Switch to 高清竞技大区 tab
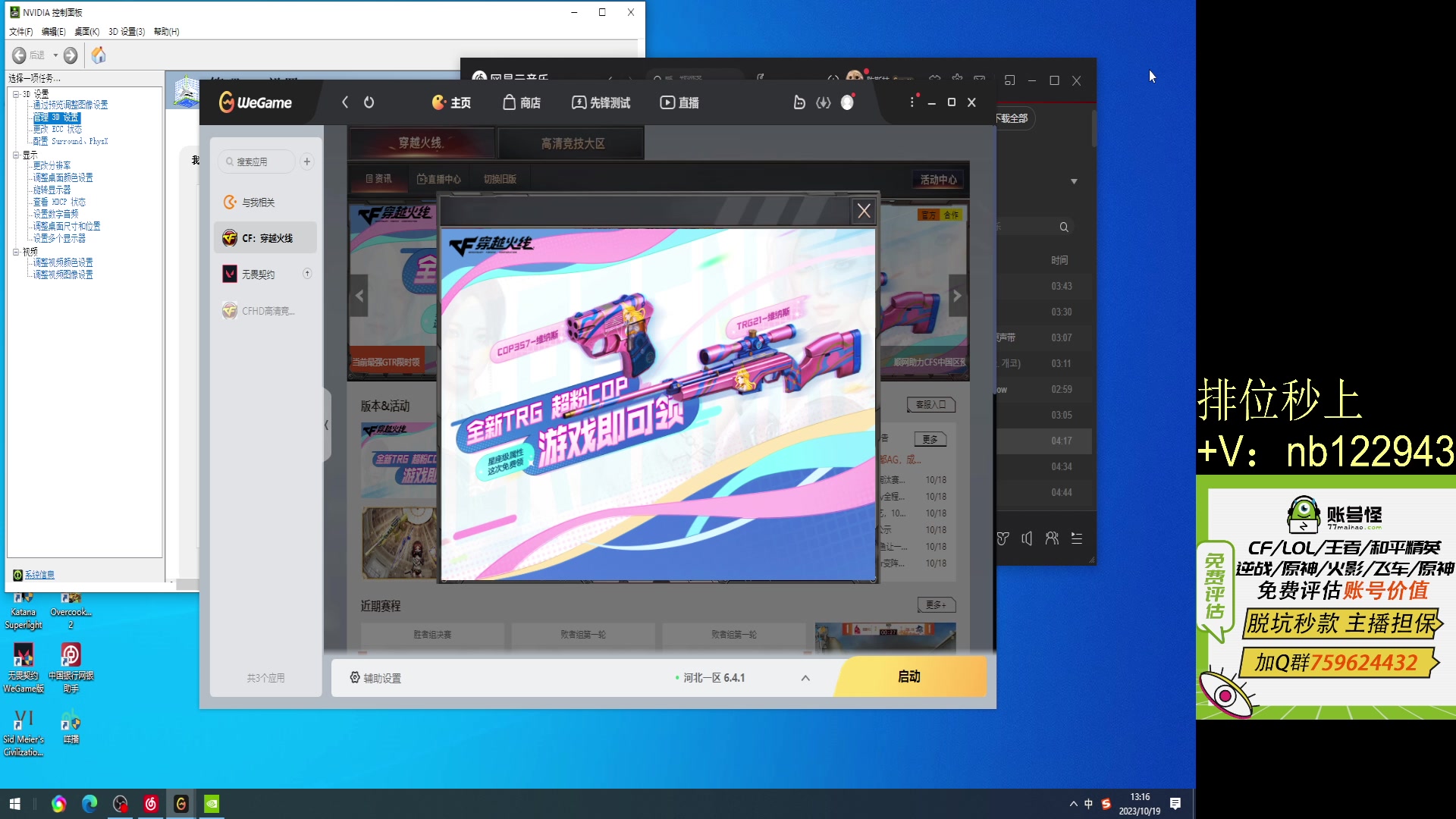 pyautogui.click(x=571, y=143)
